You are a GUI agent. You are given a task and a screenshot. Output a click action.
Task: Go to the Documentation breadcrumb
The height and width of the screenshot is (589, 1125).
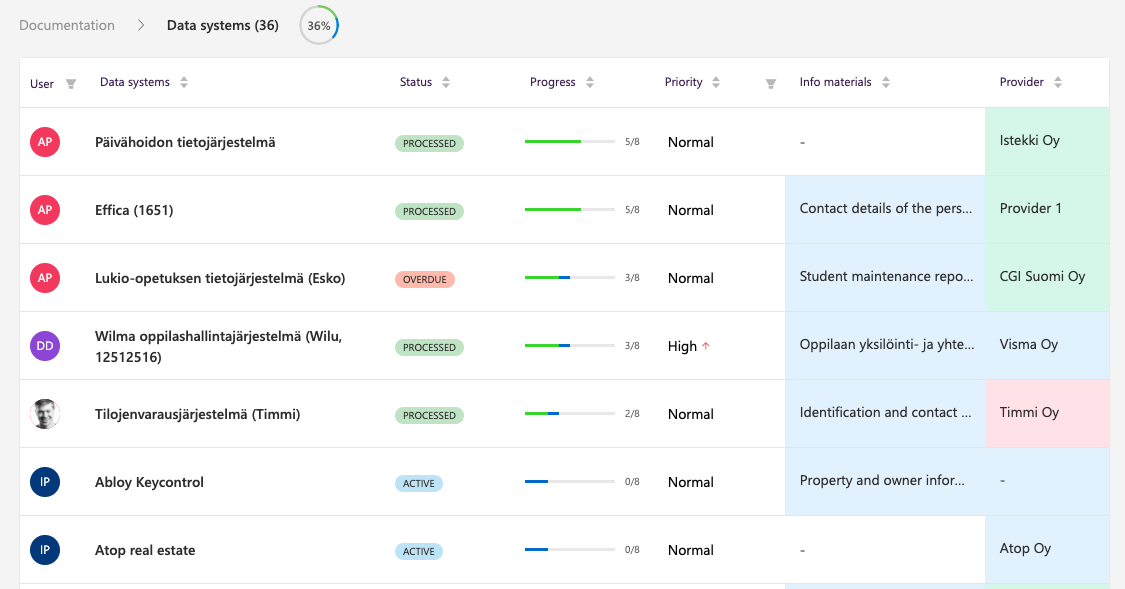(x=67, y=25)
